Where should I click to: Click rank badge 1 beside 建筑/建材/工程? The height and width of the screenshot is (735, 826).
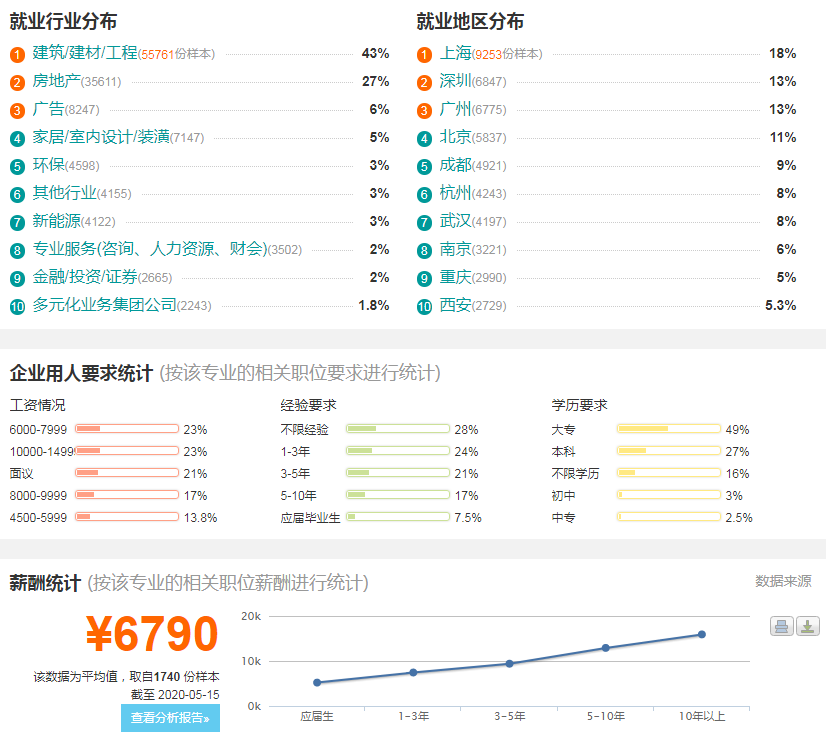[17, 54]
